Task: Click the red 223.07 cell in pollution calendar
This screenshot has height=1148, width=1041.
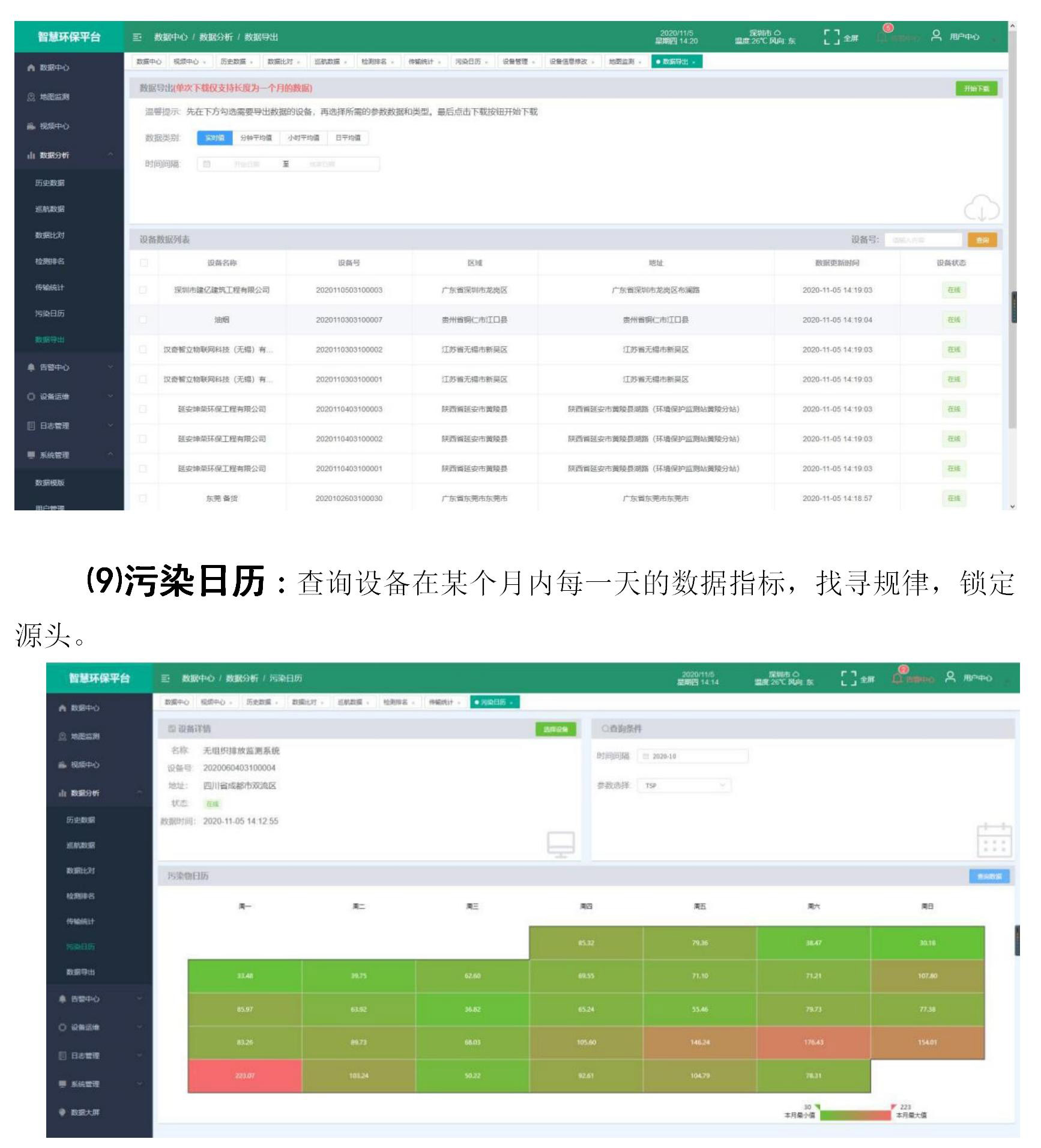Action: pyautogui.click(x=244, y=1076)
